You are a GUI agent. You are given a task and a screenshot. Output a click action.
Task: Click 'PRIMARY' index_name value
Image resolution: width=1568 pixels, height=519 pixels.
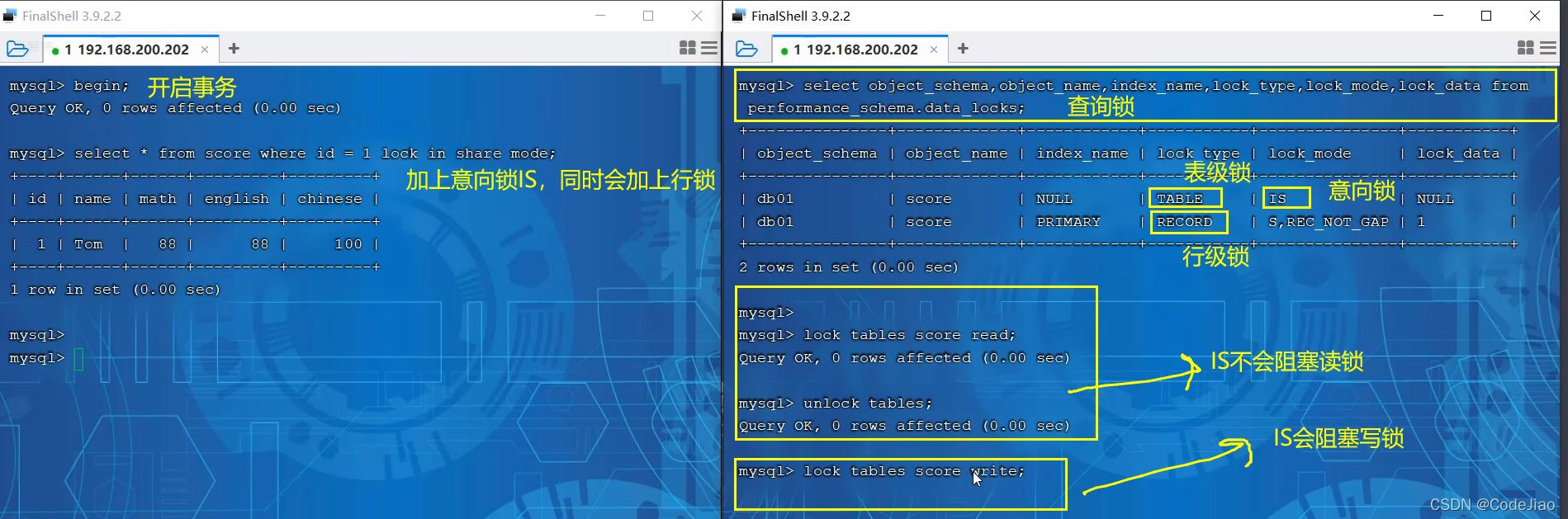(1068, 222)
